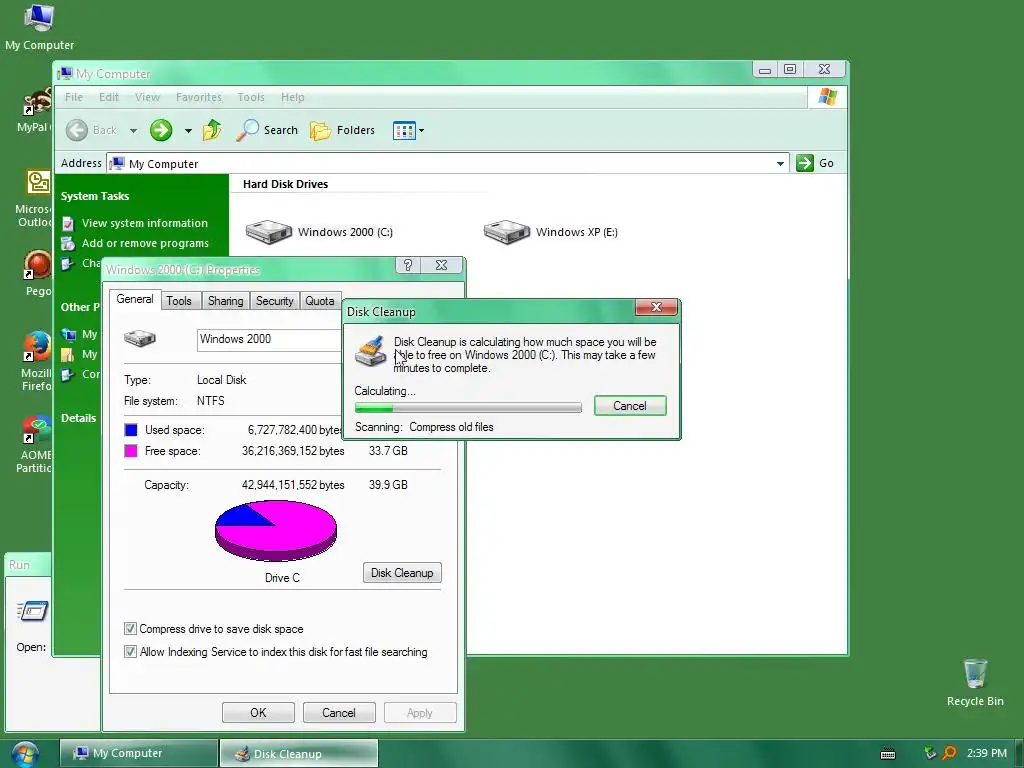
Task: Open the Views icon in toolbar
Action: coord(404,131)
